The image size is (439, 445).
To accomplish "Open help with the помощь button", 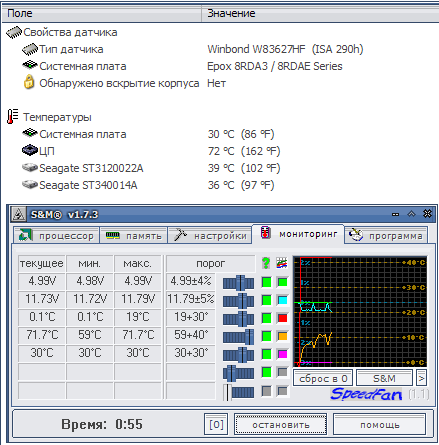I will [380, 424].
